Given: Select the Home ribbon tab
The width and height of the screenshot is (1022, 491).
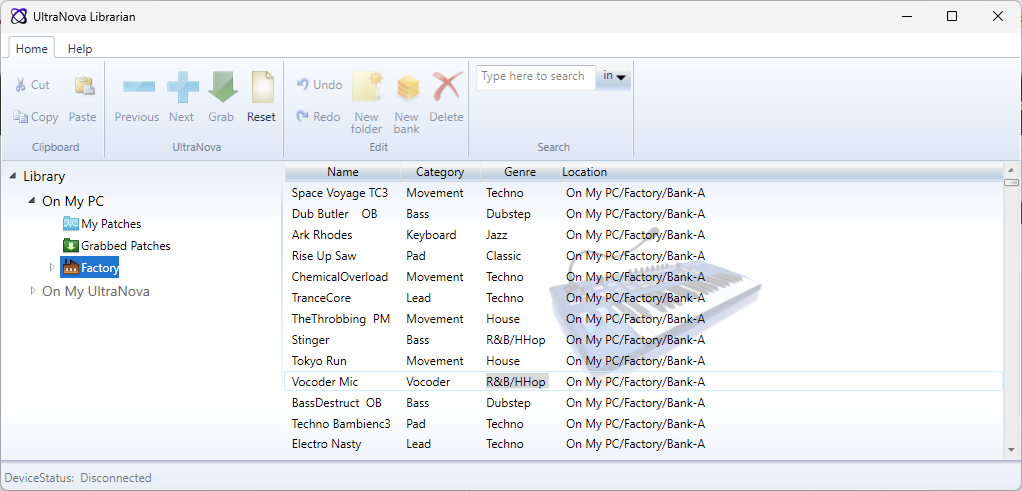Looking at the screenshot, I should pos(32,49).
